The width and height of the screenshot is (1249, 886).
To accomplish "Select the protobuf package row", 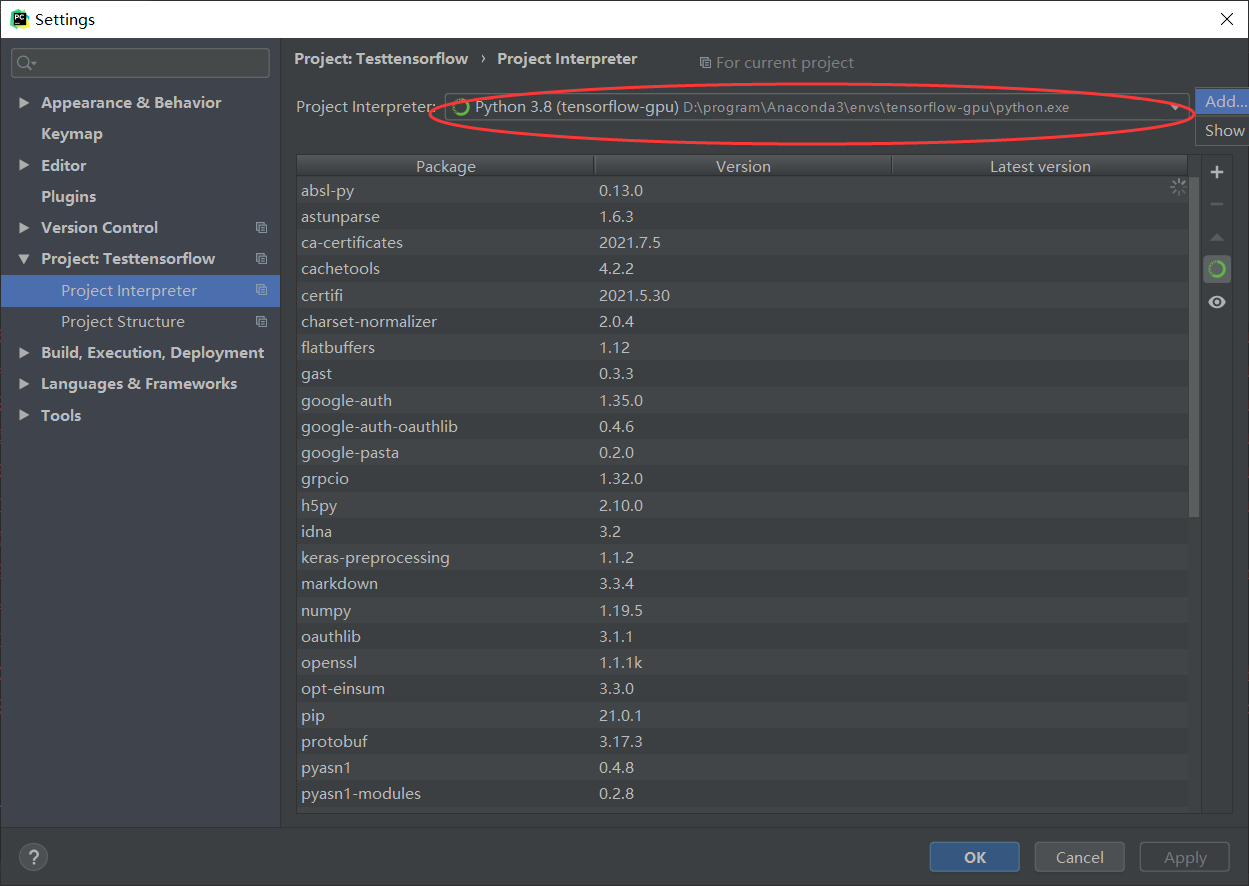I will pos(742,742).
